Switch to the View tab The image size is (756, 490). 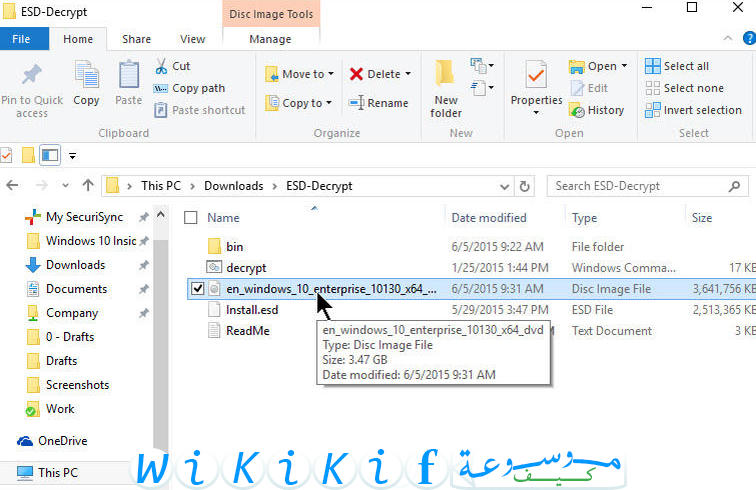(x=192, y=39)
